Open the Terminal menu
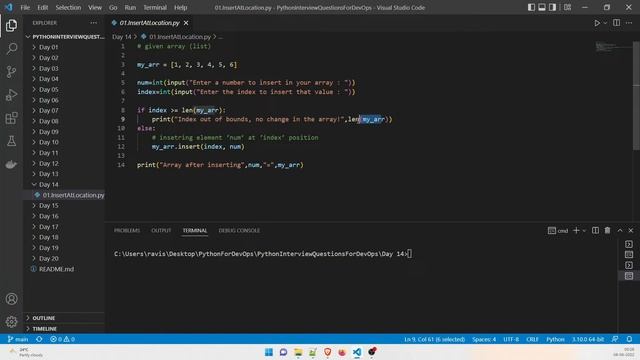The image size is (640, 360). pos(155,7)
